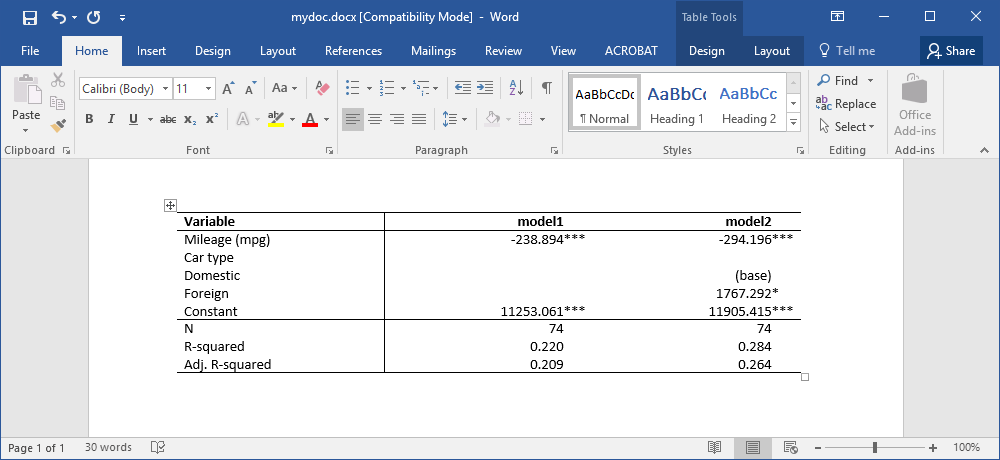
Task: Click the Align Right icon
Action: tap(397, 119)
